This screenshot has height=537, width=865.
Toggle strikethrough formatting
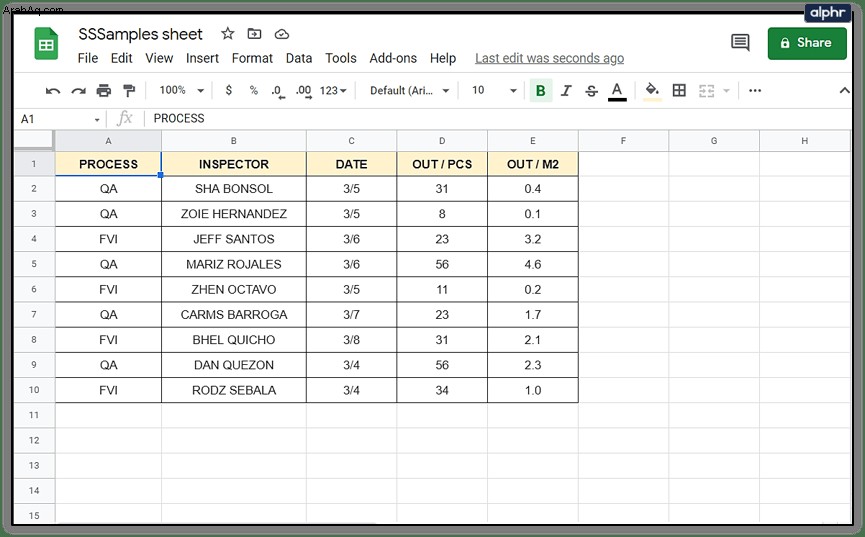(591, 91)
